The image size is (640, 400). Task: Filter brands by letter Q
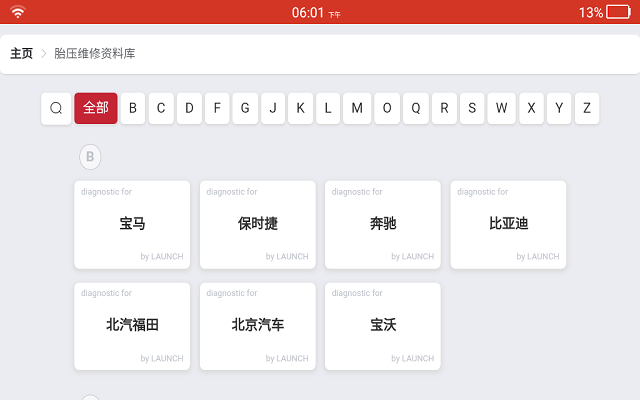(x=416, y=108)
